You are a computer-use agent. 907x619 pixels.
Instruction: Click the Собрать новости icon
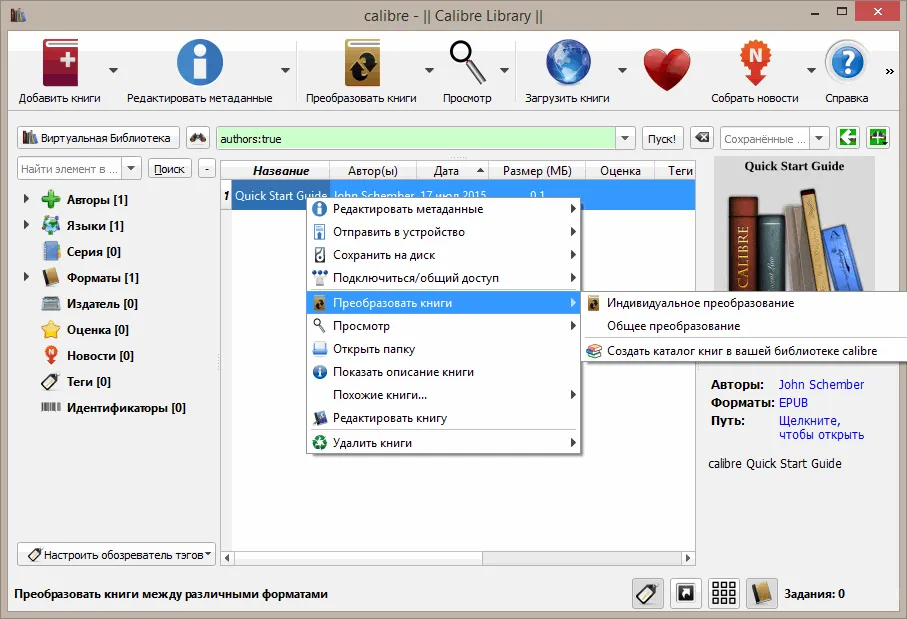click(x=755, y=62)
